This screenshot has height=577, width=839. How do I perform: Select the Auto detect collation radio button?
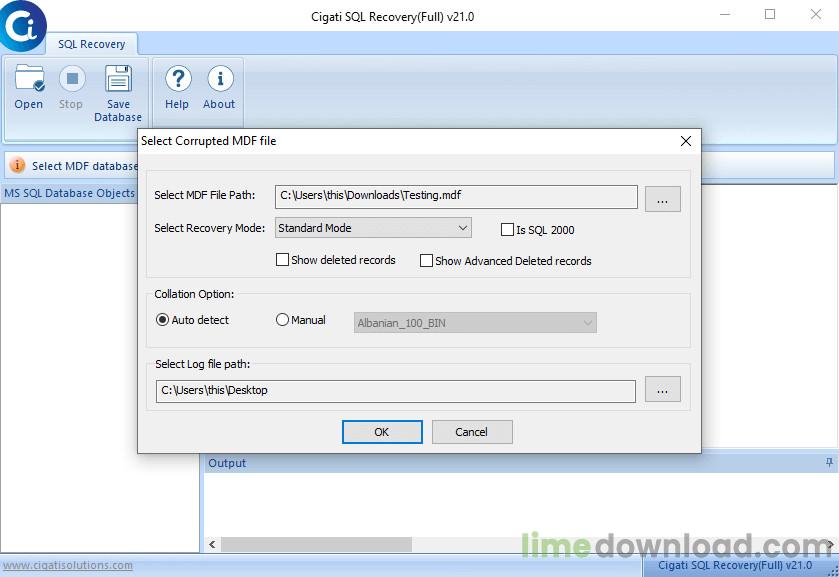(162, 320)
